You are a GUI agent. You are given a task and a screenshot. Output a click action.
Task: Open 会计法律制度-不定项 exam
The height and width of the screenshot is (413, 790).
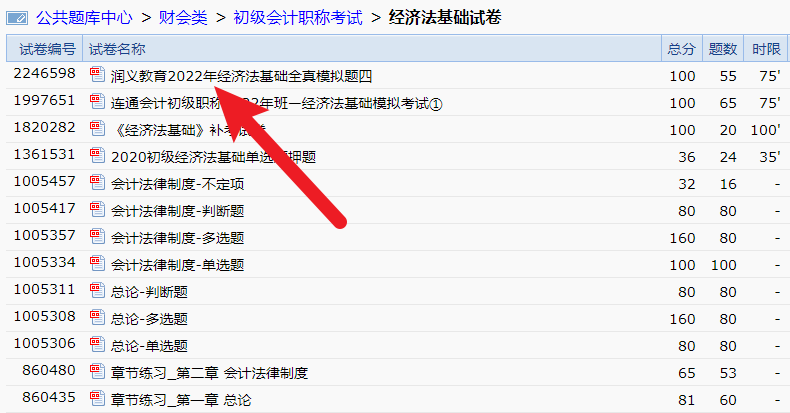coord(177,184)
